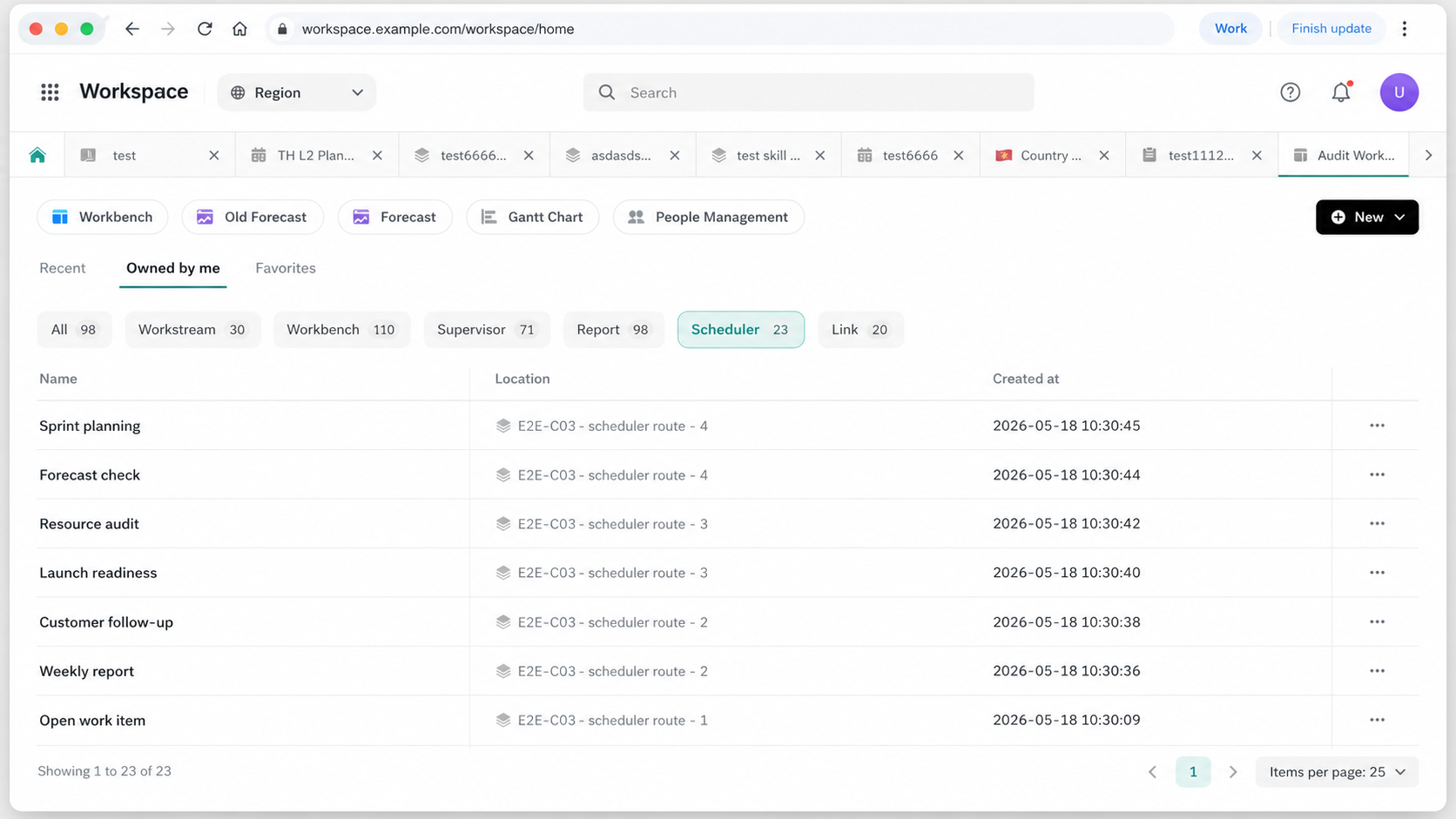Open the browser three-dot menu

(1405, 29)
